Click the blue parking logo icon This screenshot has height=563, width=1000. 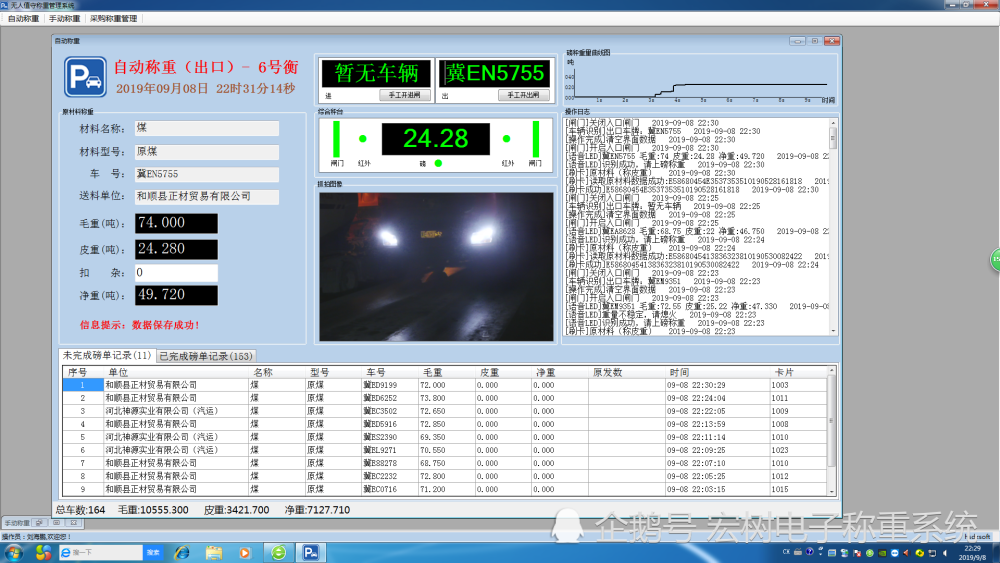point(85,77)
